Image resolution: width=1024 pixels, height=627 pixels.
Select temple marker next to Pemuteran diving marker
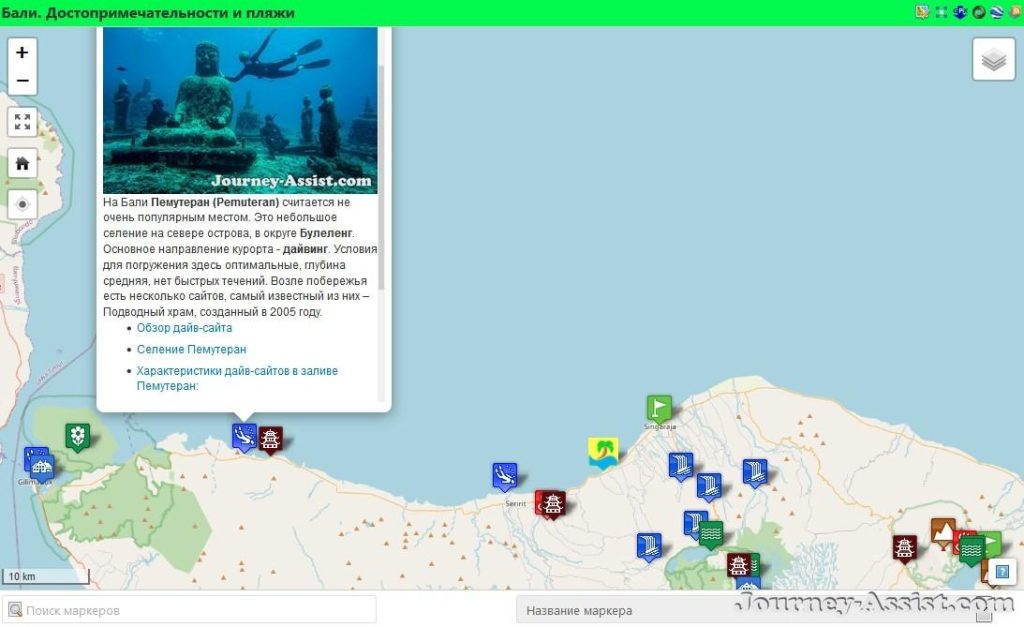click(270, 440)
